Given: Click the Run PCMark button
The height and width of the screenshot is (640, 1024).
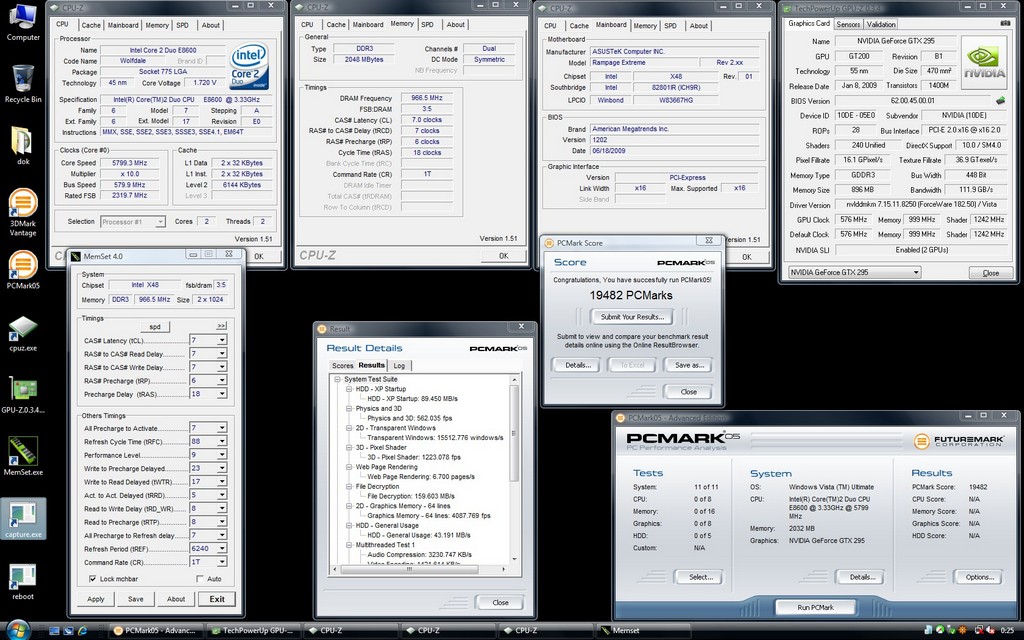Looking at the screenshot, I should 815,607.
